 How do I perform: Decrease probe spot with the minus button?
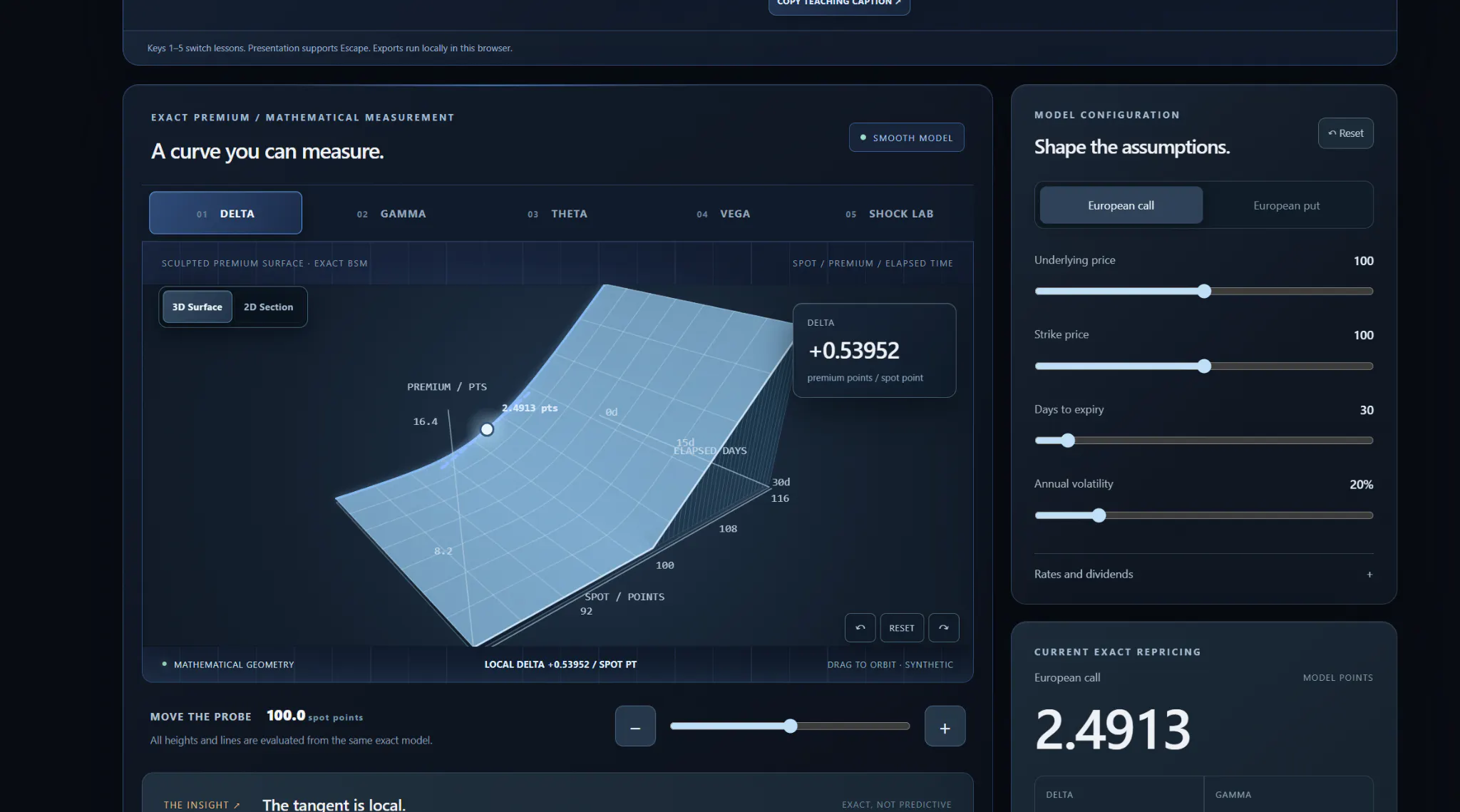(635, 726)
